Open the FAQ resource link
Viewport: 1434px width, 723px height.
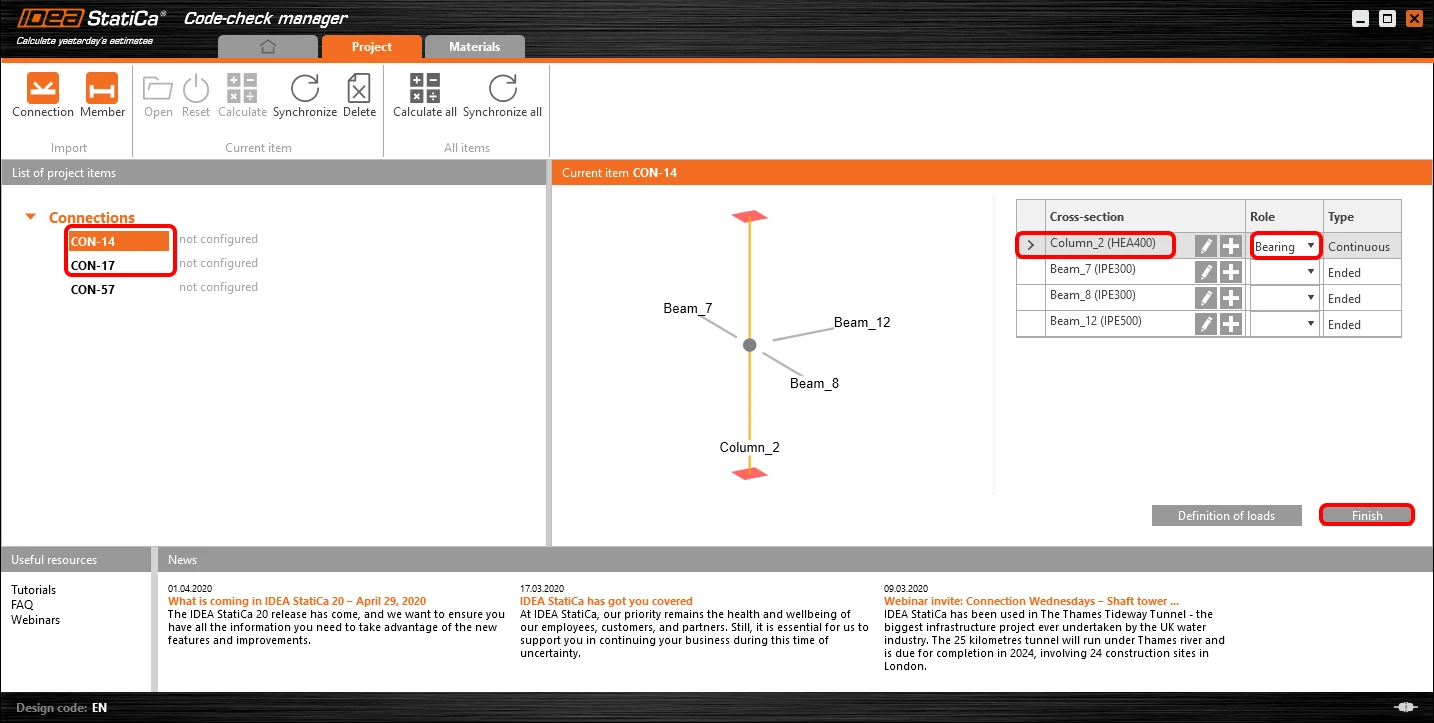pos(22,605)
